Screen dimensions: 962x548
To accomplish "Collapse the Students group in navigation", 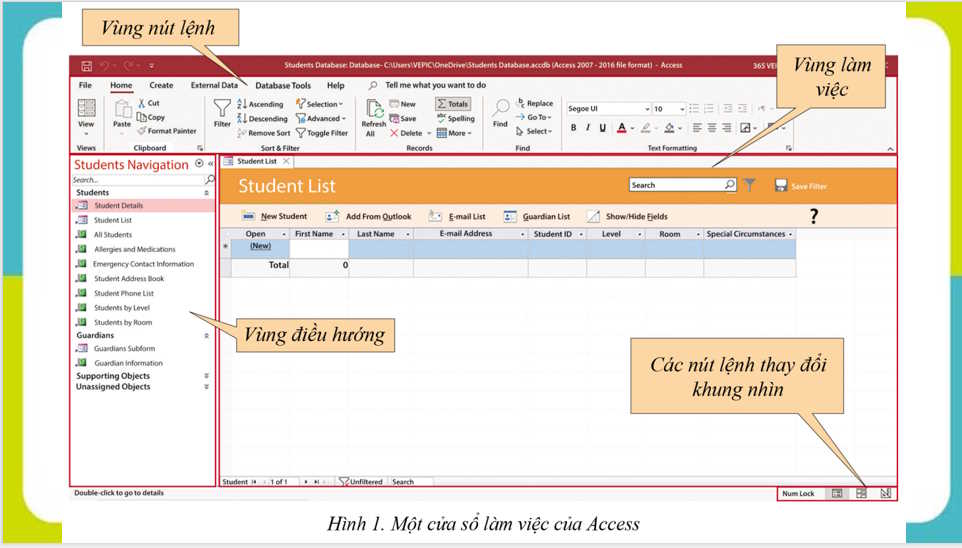I will click(206, 193).
